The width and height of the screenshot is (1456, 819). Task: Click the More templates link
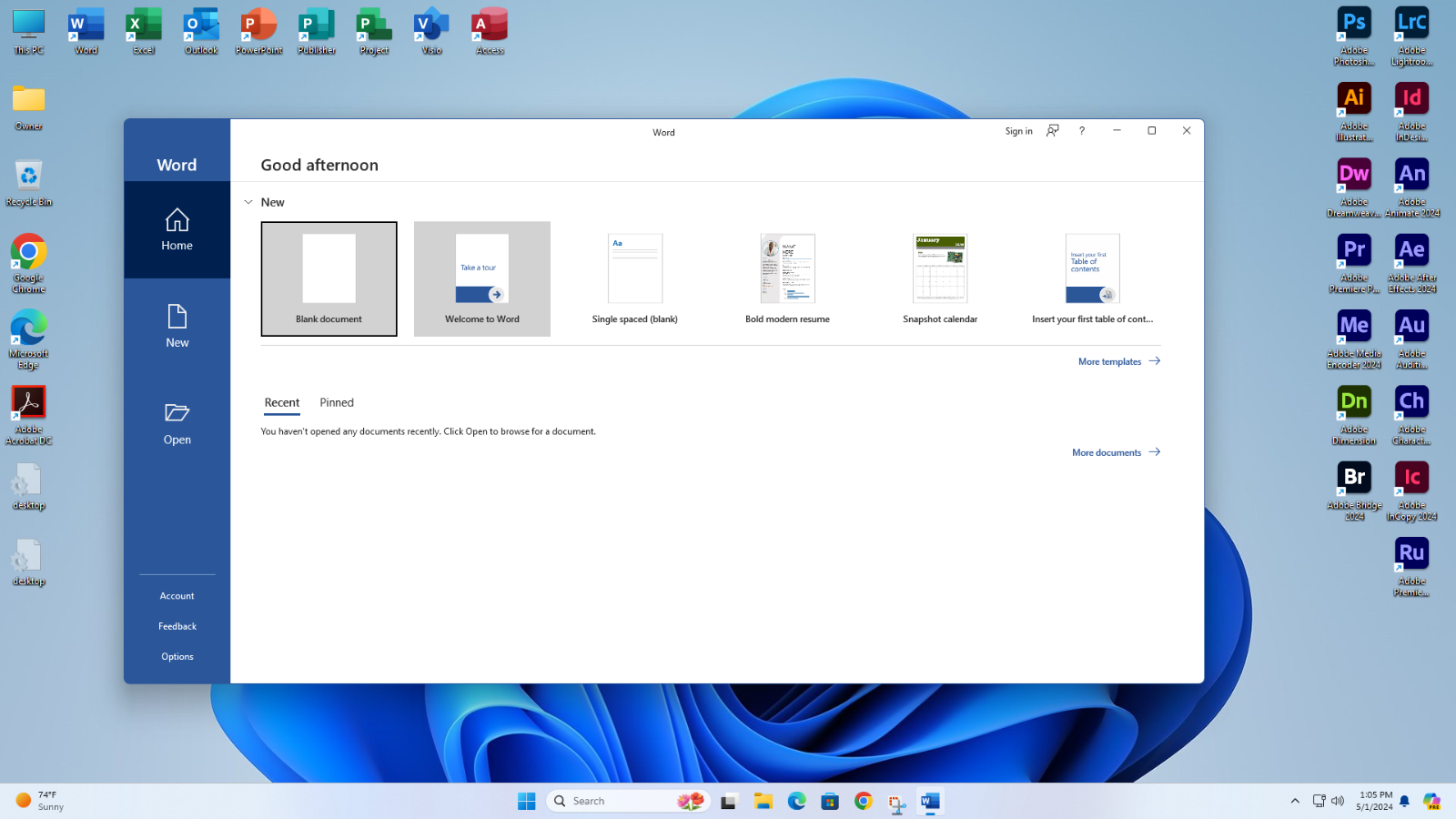point(1119,361)
